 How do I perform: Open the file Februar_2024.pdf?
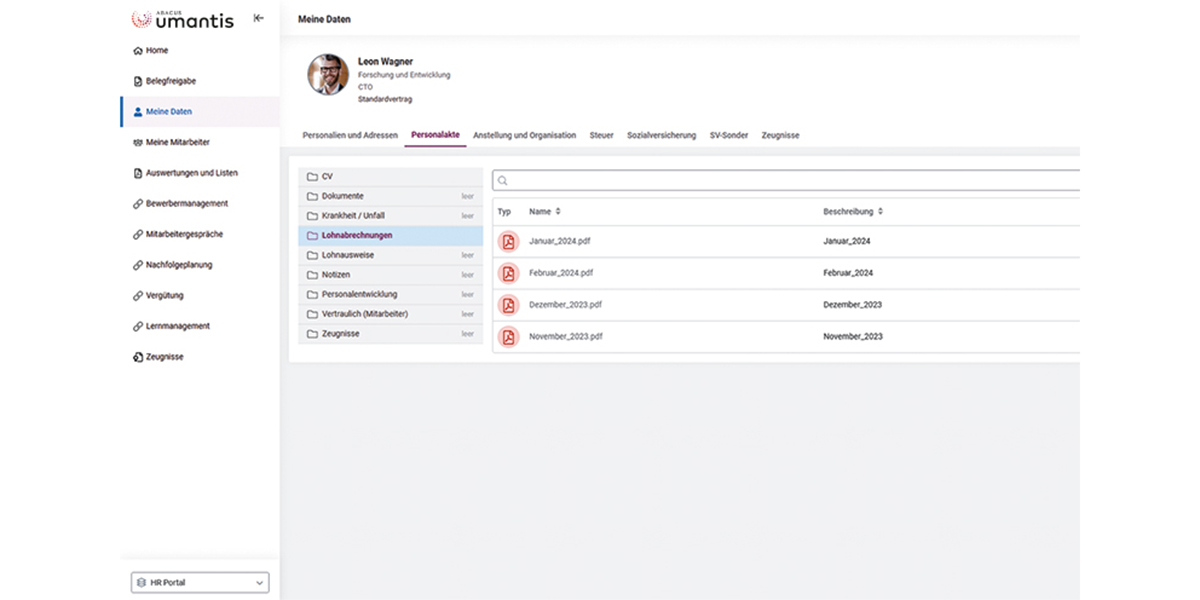tap(562, 272)
